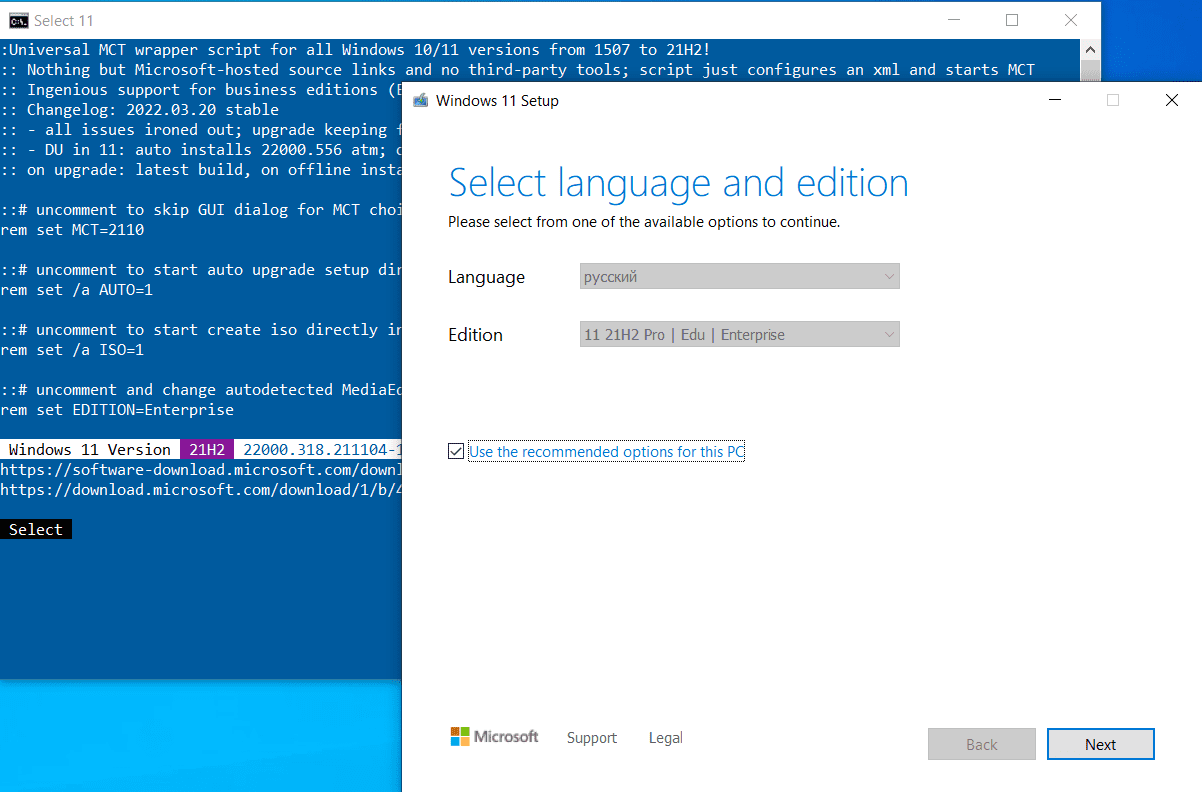Click the Language field label

486,278
